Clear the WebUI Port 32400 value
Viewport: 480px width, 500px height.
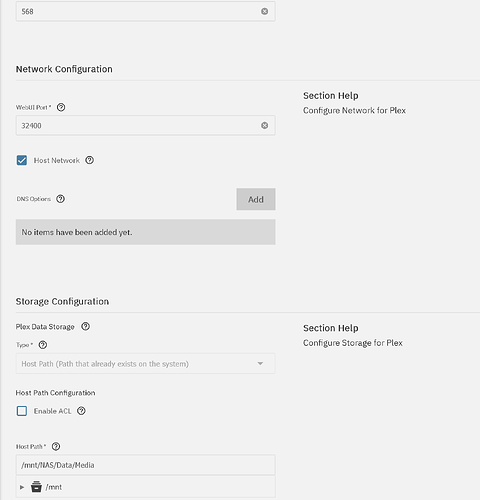tap(264, 125)
